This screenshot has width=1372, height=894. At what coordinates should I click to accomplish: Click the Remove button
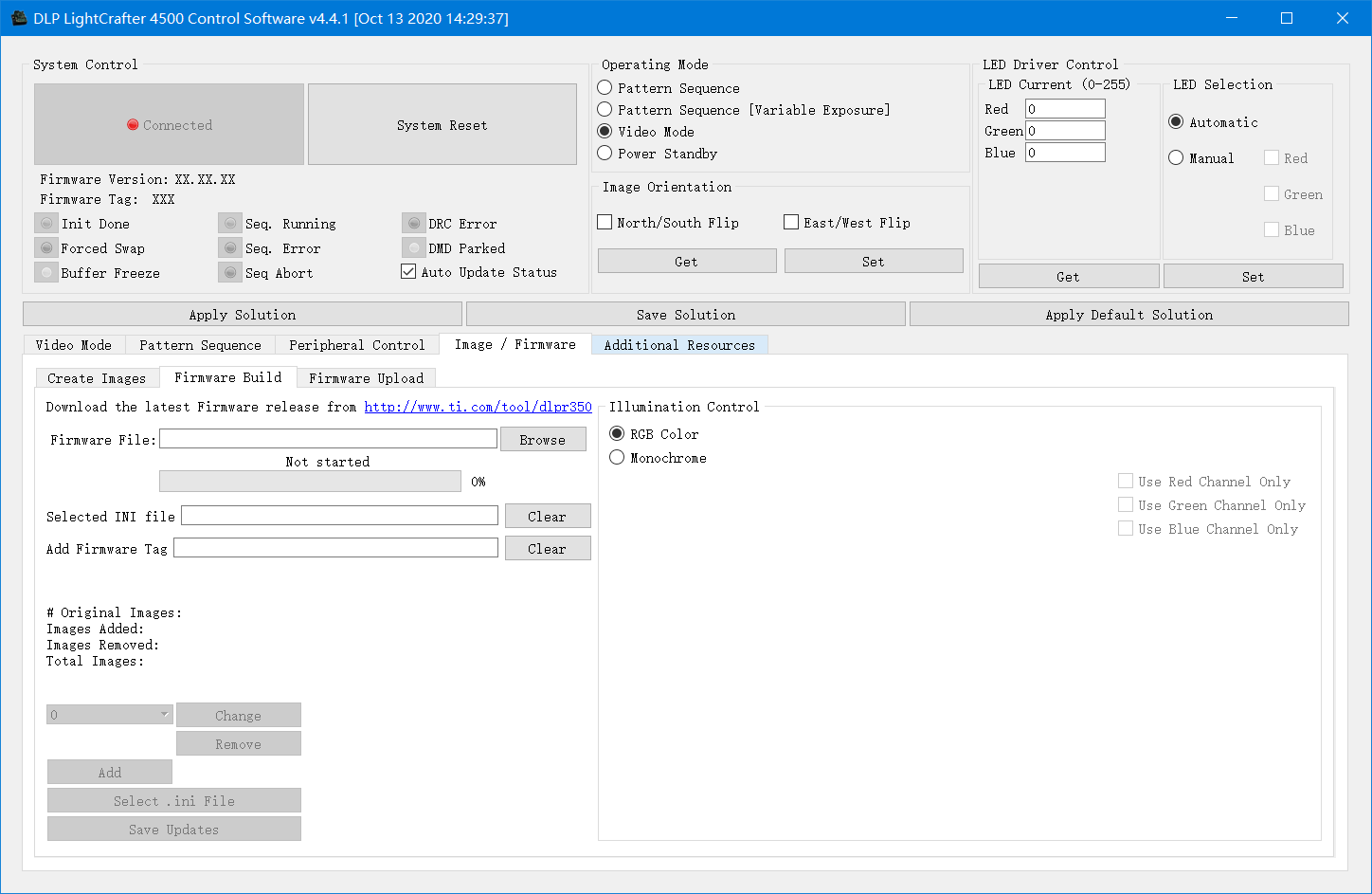[x=239, y=743]
